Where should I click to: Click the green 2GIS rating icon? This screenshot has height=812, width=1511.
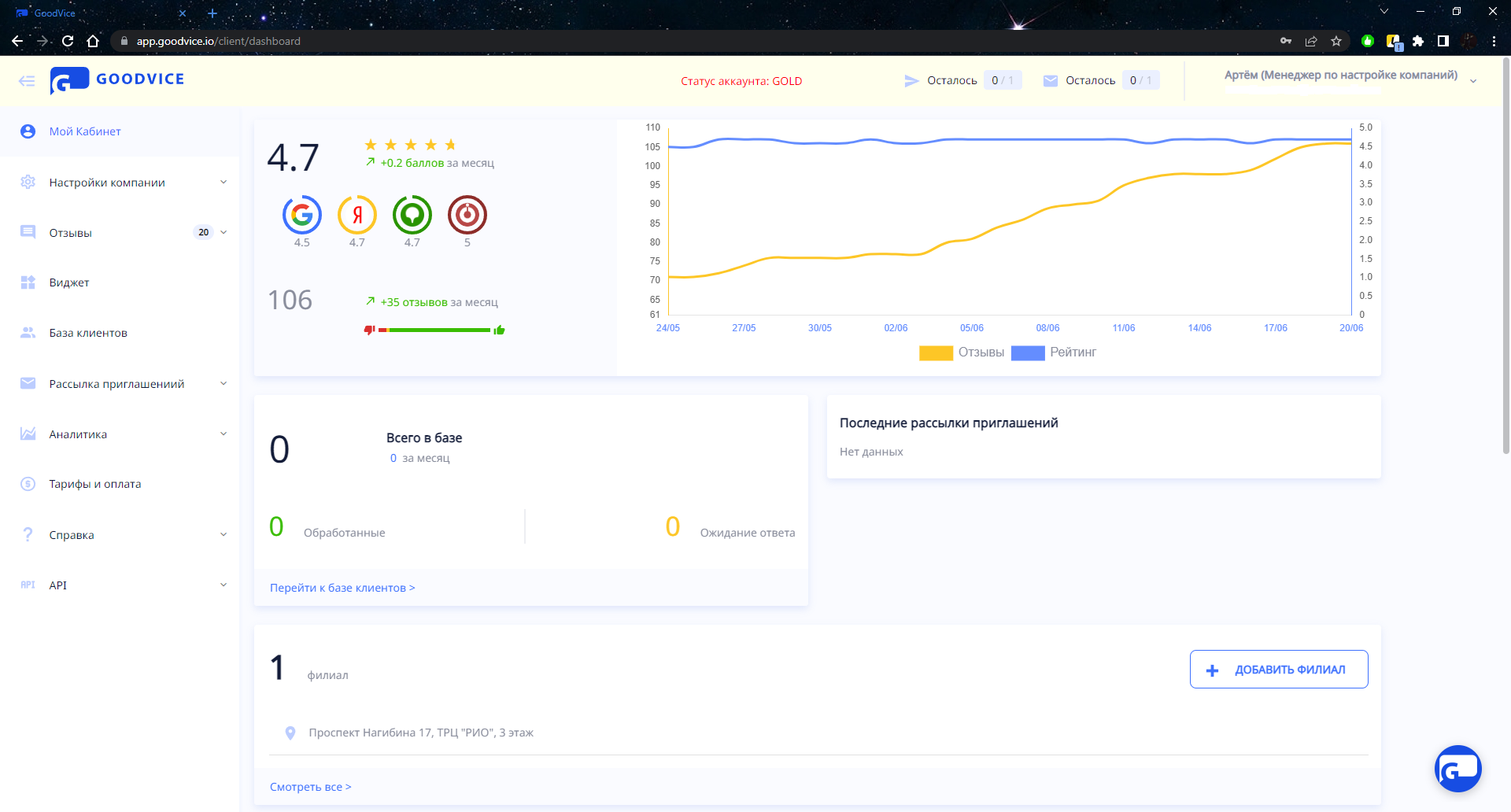click(412, 215)
